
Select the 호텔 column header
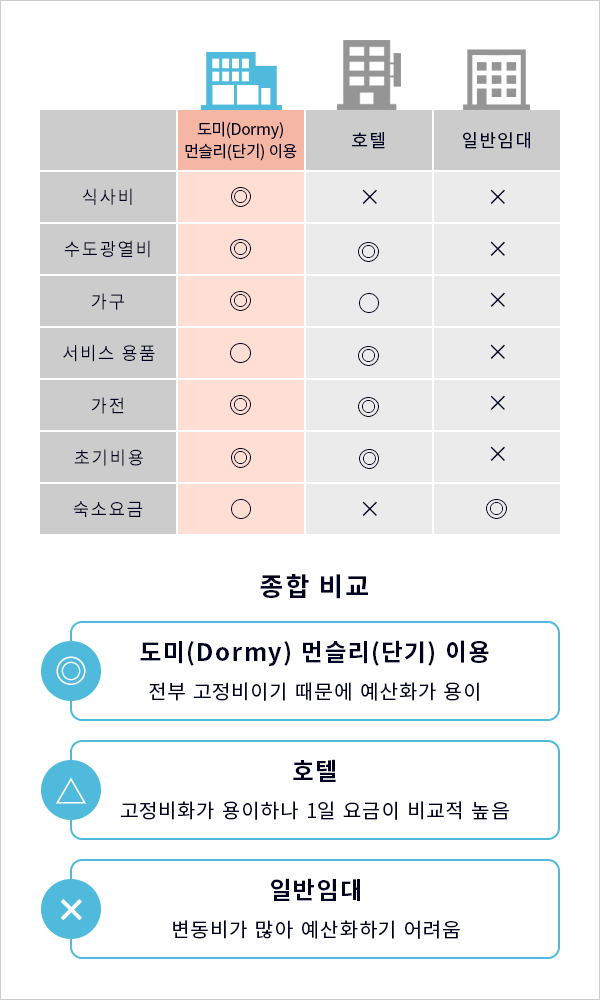(x=369, y=140)
